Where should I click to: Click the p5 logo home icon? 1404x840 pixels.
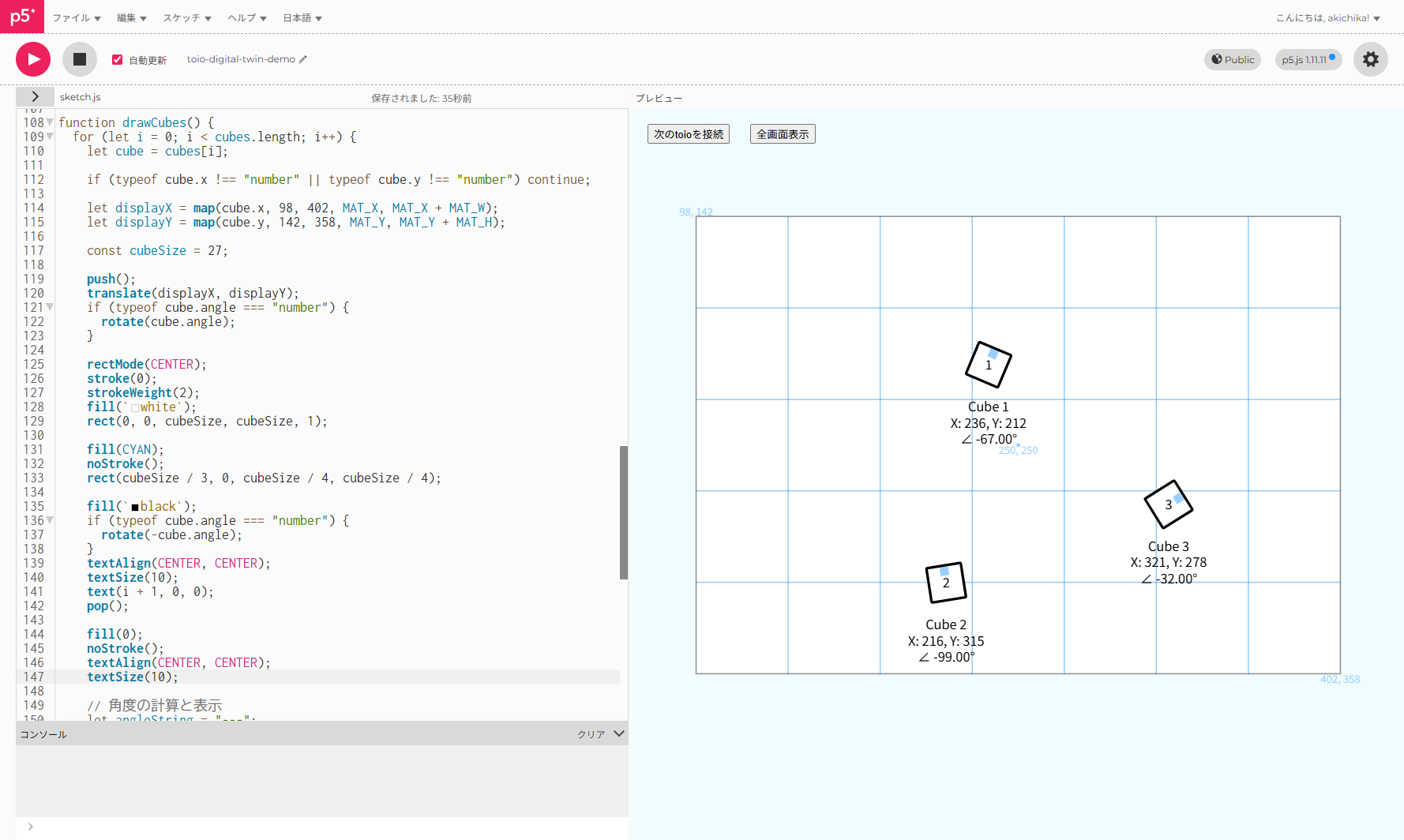click(22, 17)
